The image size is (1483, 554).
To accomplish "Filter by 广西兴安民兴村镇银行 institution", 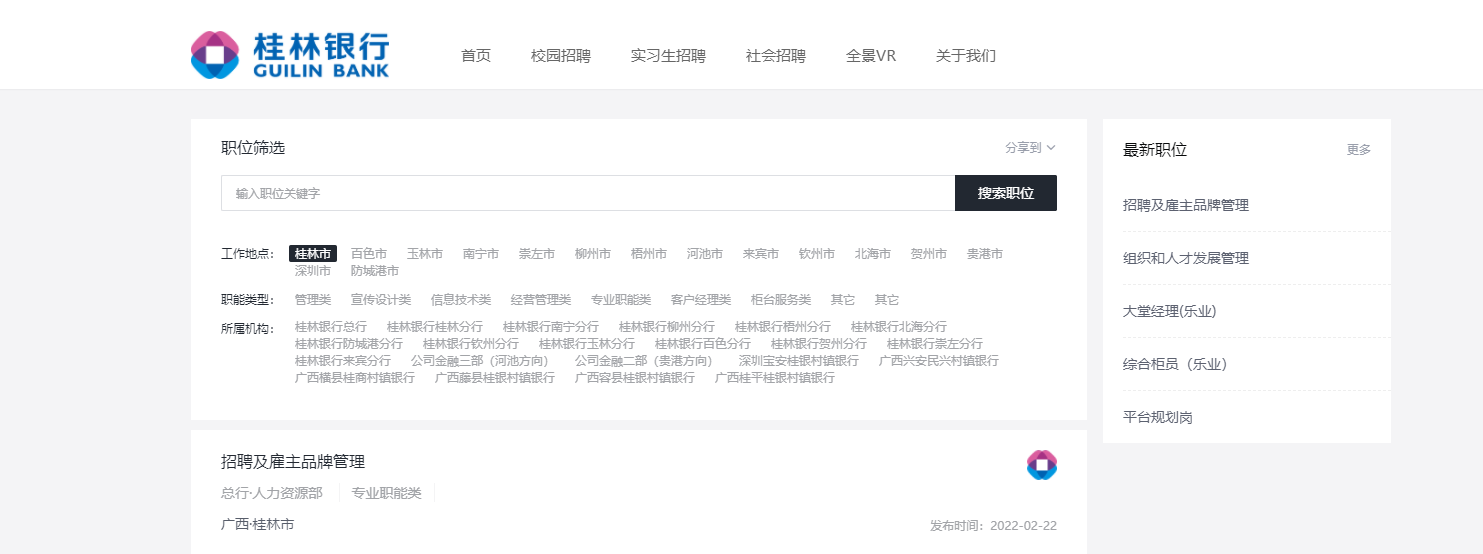I will pyautogui.click(x=938, y=361).
